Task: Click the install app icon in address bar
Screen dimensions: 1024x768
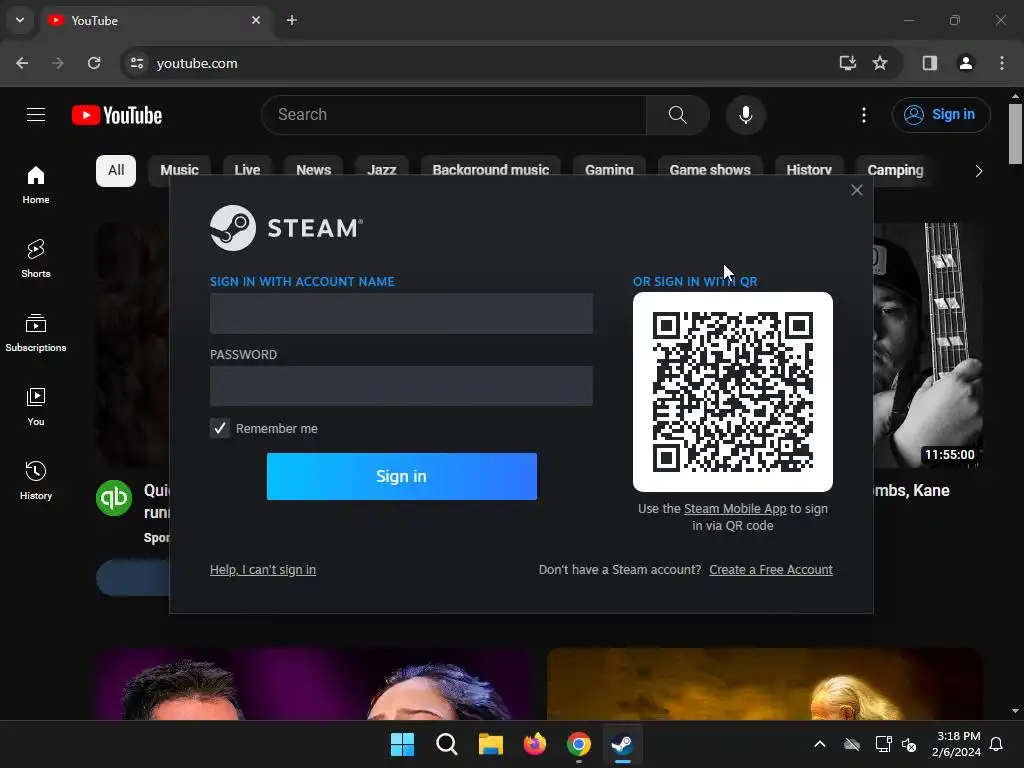Action: (x=848, y=63)
